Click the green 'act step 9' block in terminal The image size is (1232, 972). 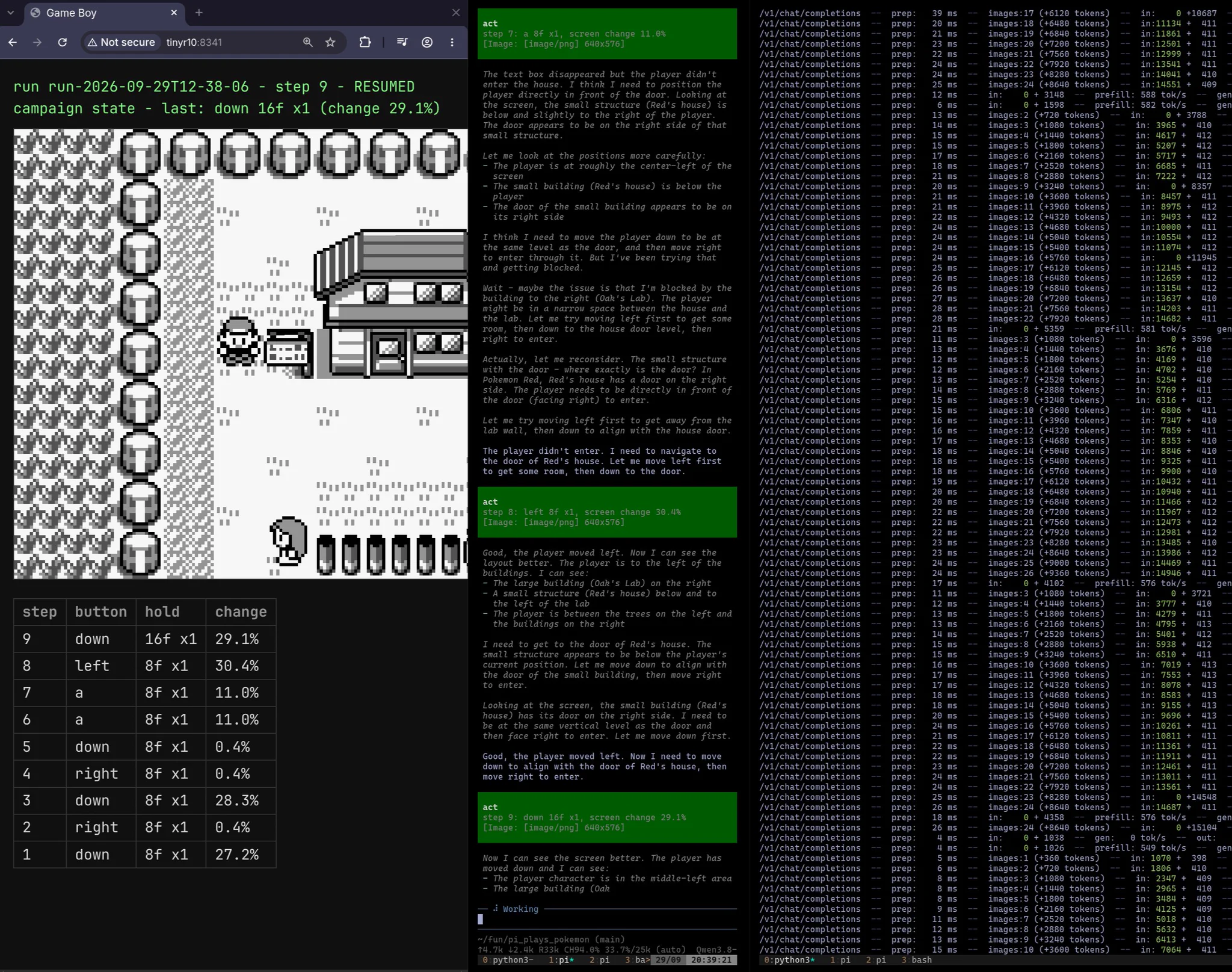(x=607, y=817)
